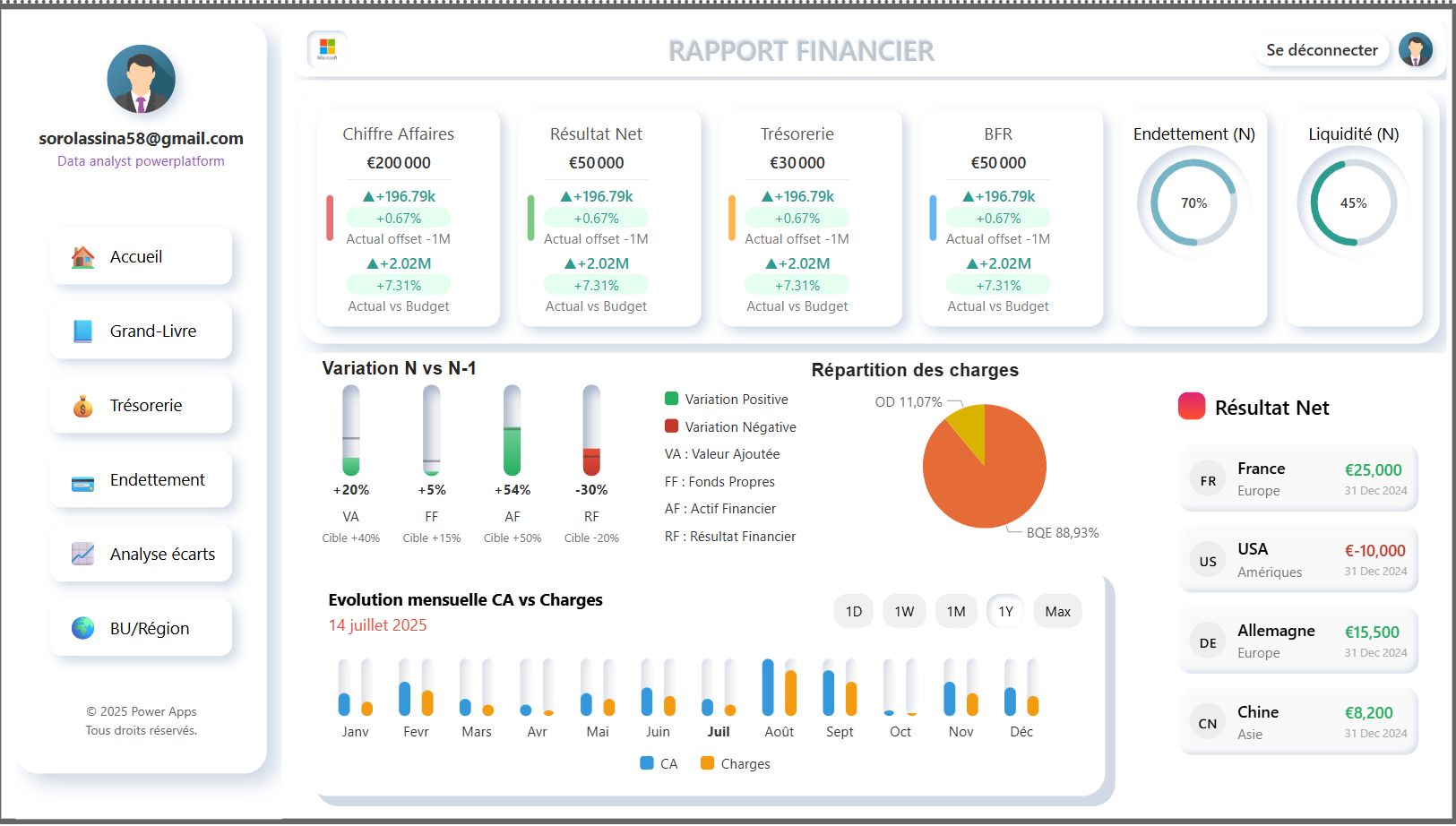Click the BU/Région globe icon
1456x826 pixels.
coord(82,627)
